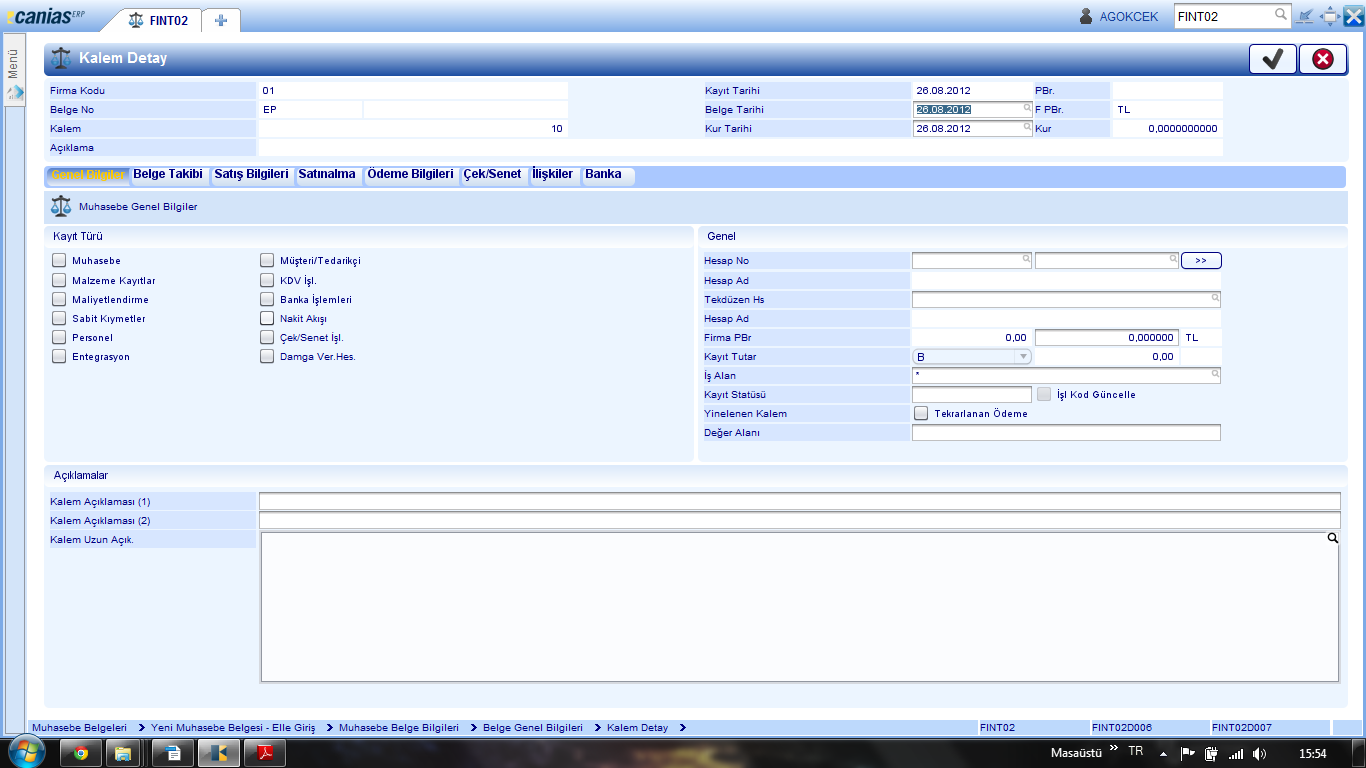Screen dimensions: 1366x768
Task: Open the Satış Bilgileri tab
Action: point(252,175)
